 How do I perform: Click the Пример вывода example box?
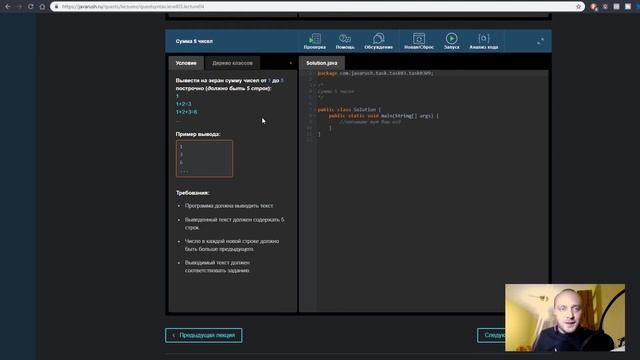(x=204, y=159)
